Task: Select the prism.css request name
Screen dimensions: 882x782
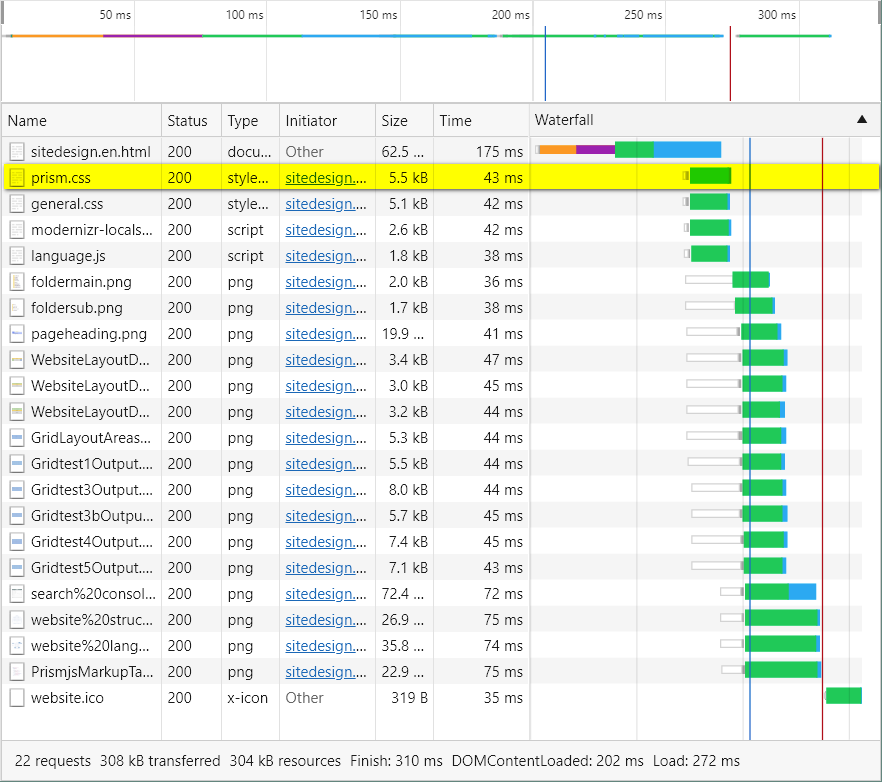Action: [61, 178]
